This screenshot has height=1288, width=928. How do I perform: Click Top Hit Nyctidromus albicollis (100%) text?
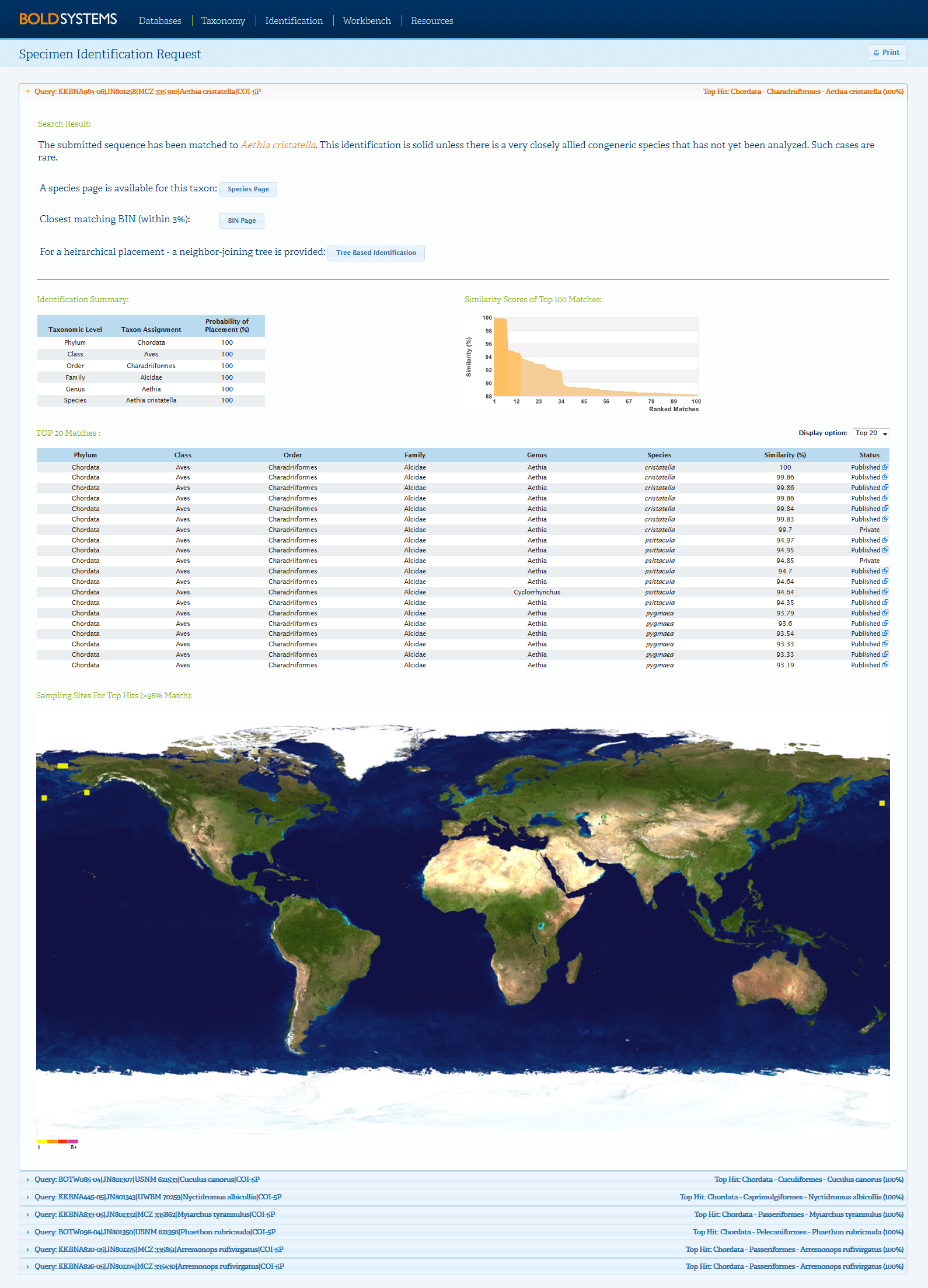[791, 1197]
